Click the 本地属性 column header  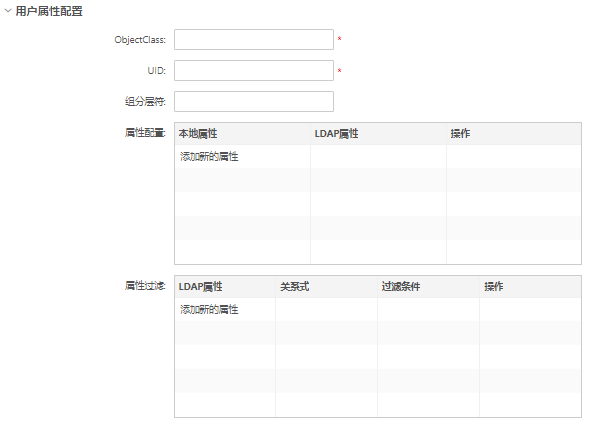(x=198, y=133)
